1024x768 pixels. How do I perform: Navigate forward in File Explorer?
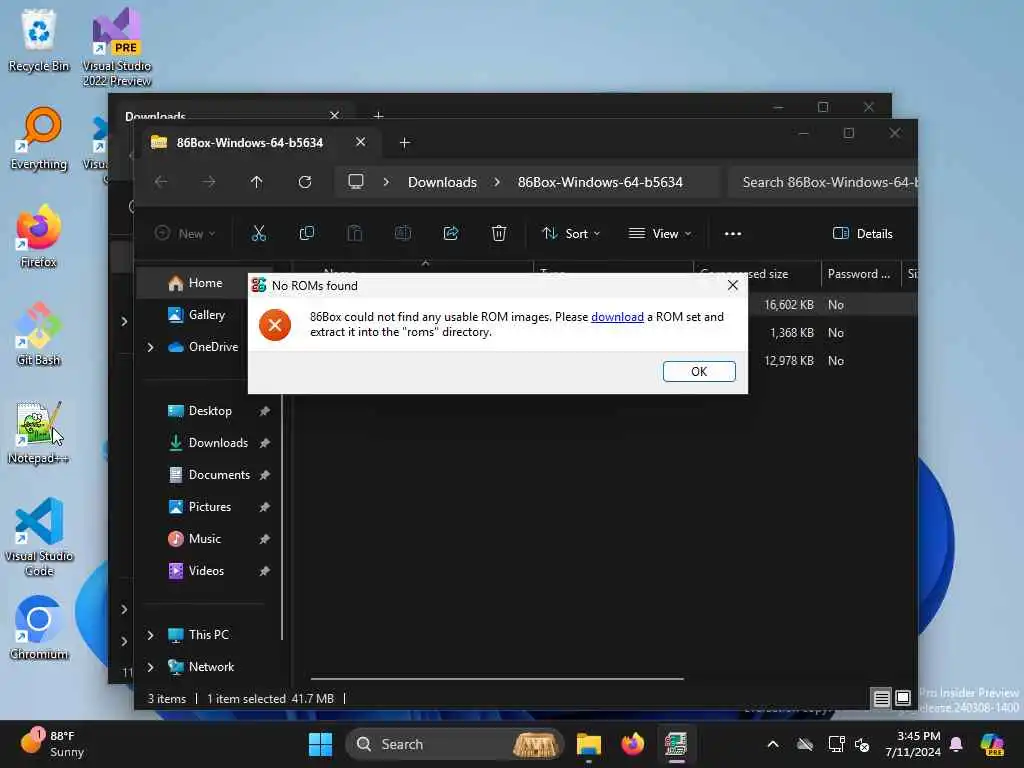coord(209,182)
